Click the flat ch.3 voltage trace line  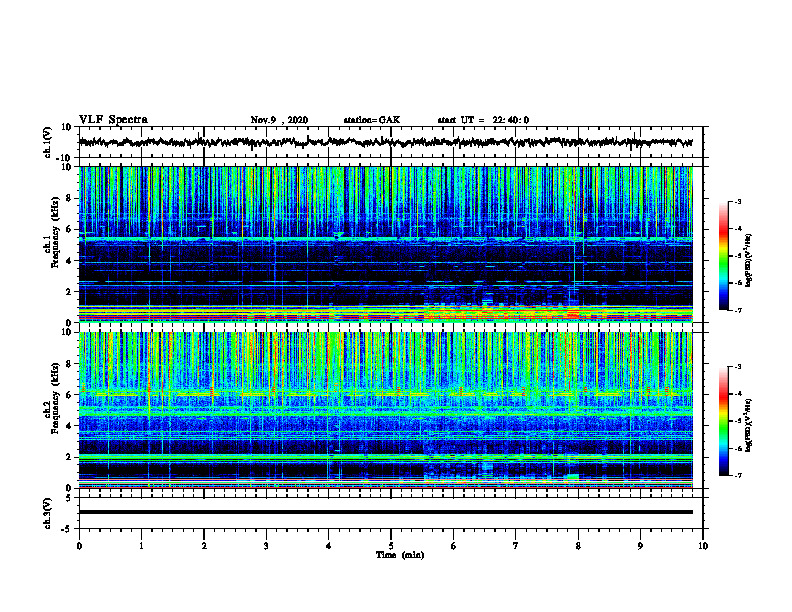(x=385, y=512)
